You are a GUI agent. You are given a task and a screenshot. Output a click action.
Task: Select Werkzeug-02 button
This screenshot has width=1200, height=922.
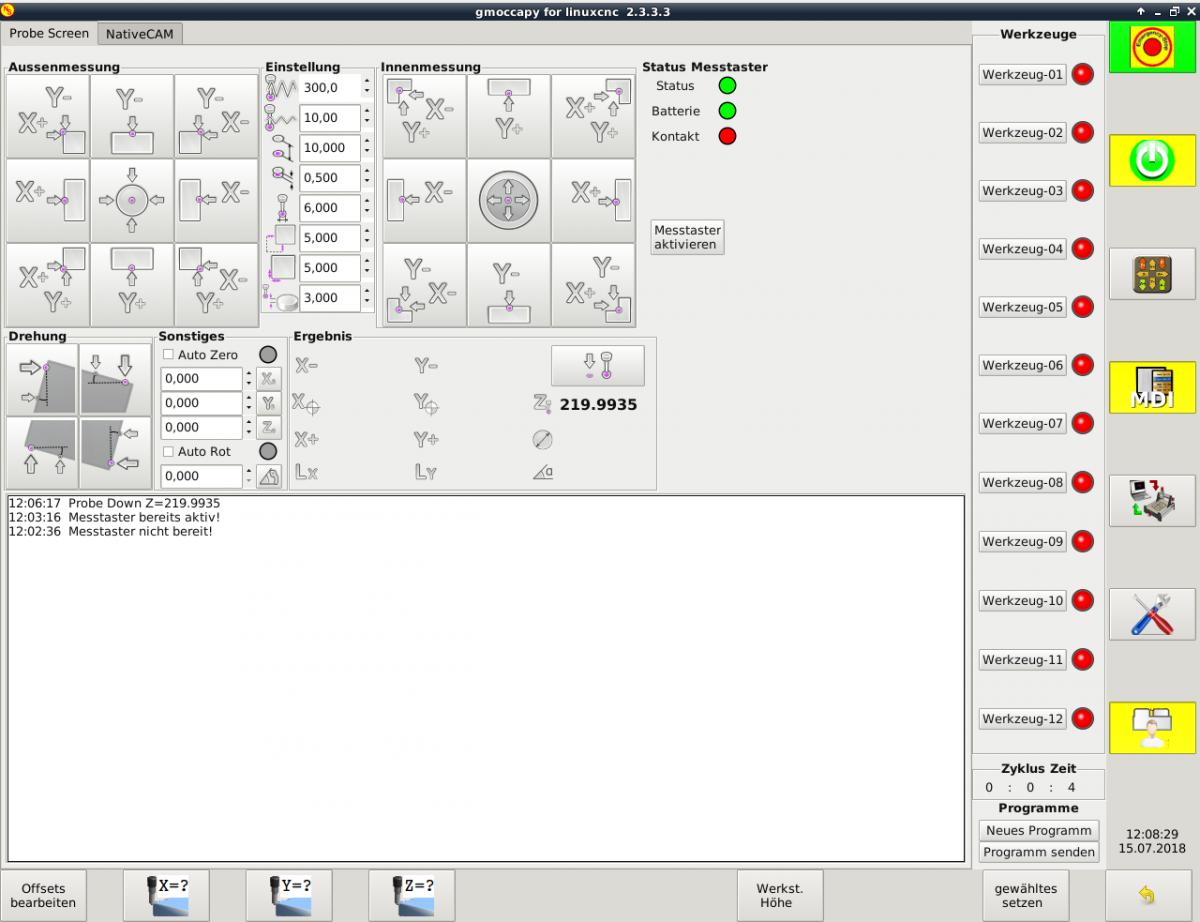pos(1022,132)
